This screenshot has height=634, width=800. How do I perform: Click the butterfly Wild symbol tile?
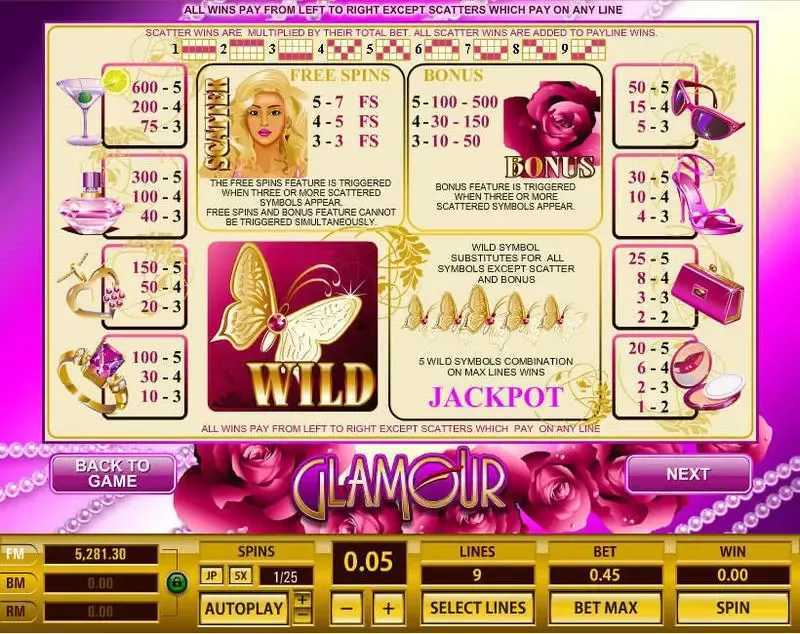click(x=292, y=326)
